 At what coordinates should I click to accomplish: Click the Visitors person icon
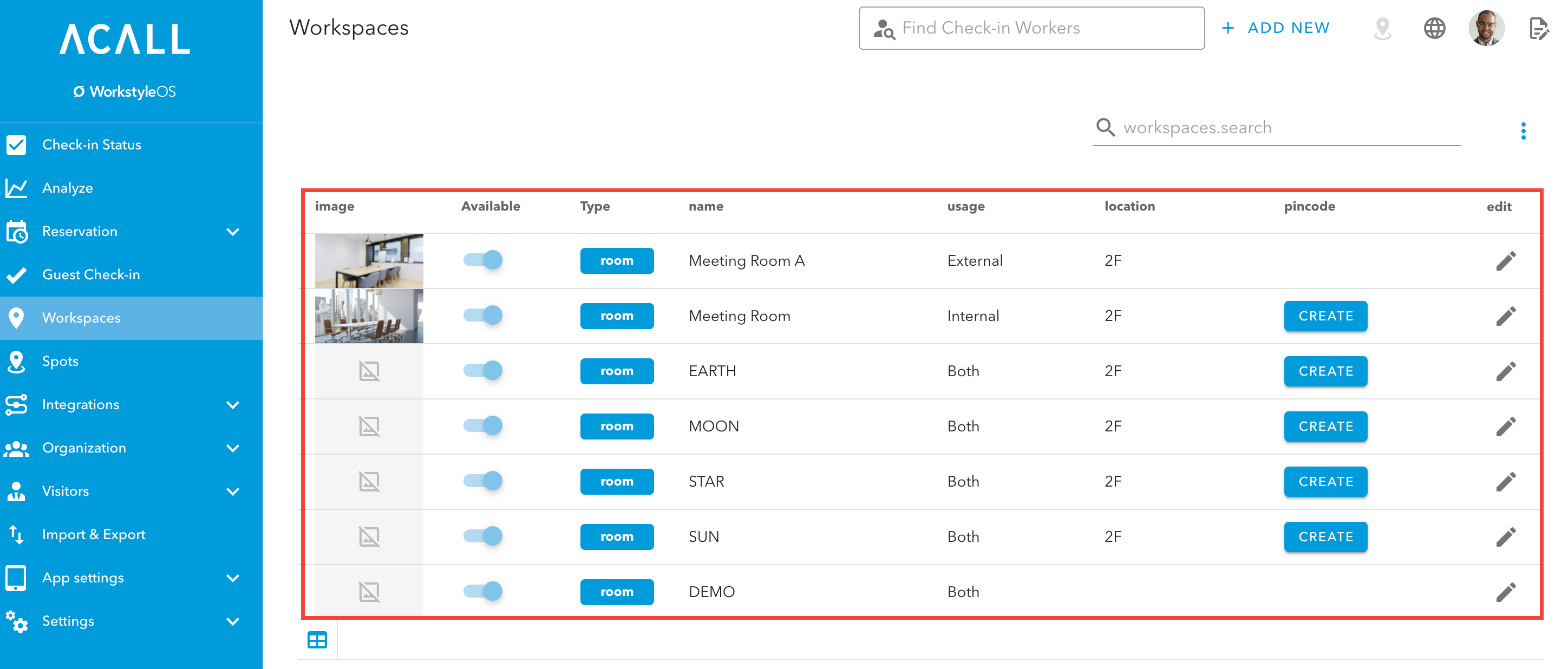[16, 491]
